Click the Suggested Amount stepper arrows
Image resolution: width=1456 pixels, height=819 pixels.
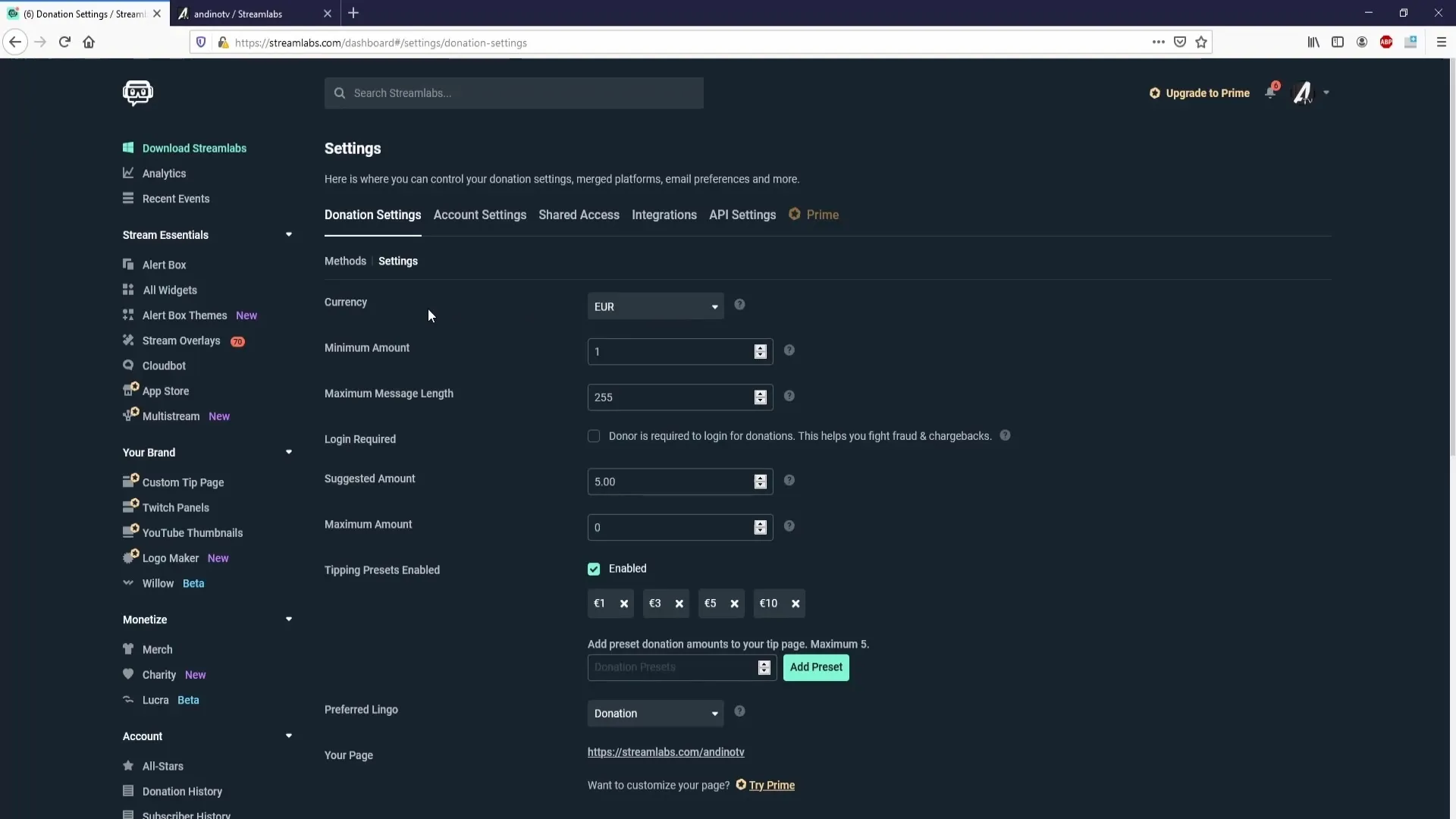pos(761,482)
